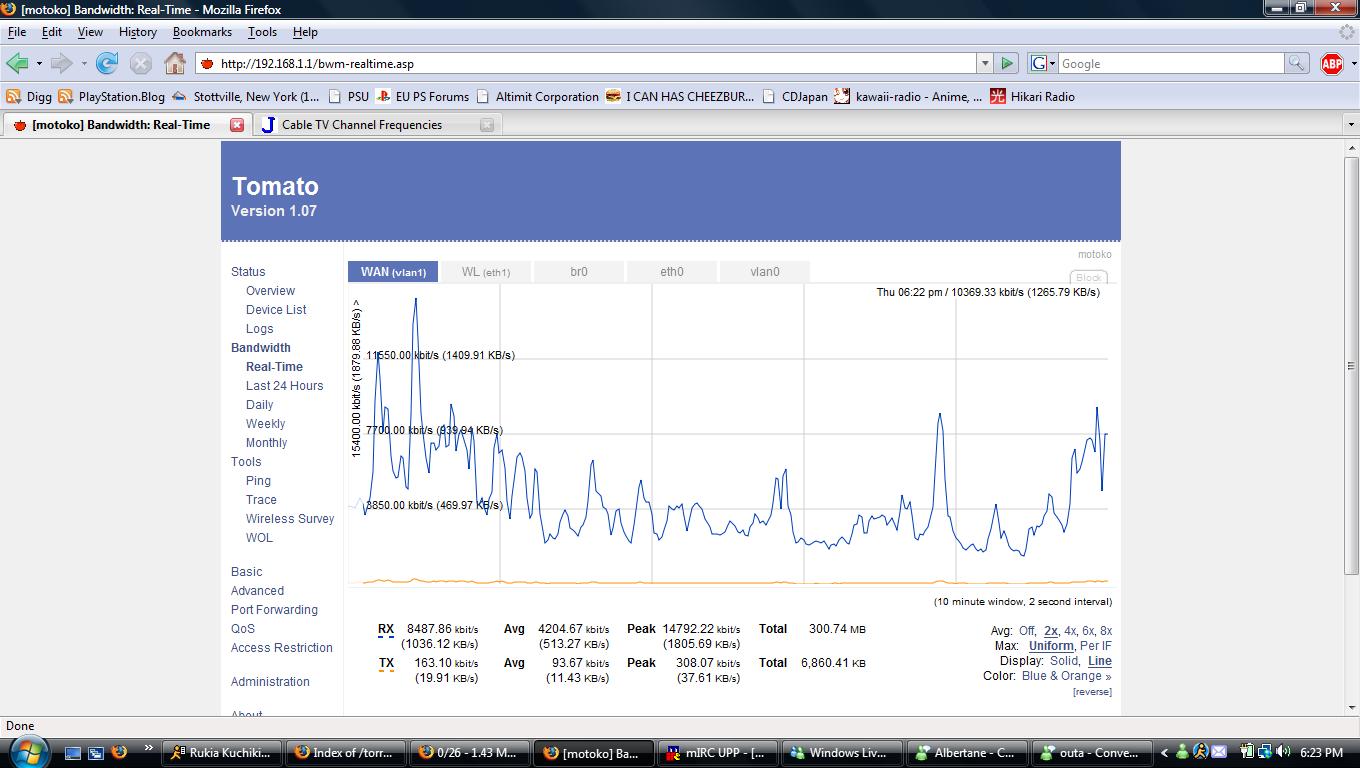
Task: Change graph color Blue & Orange
Action: (x=1066, y=676)
